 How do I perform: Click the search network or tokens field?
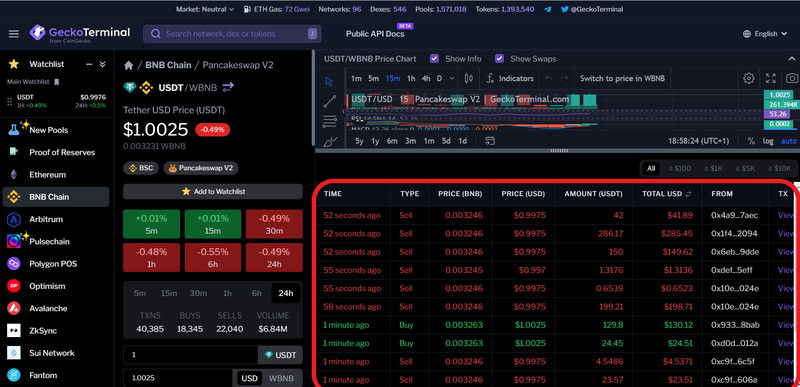click(232, 34)
